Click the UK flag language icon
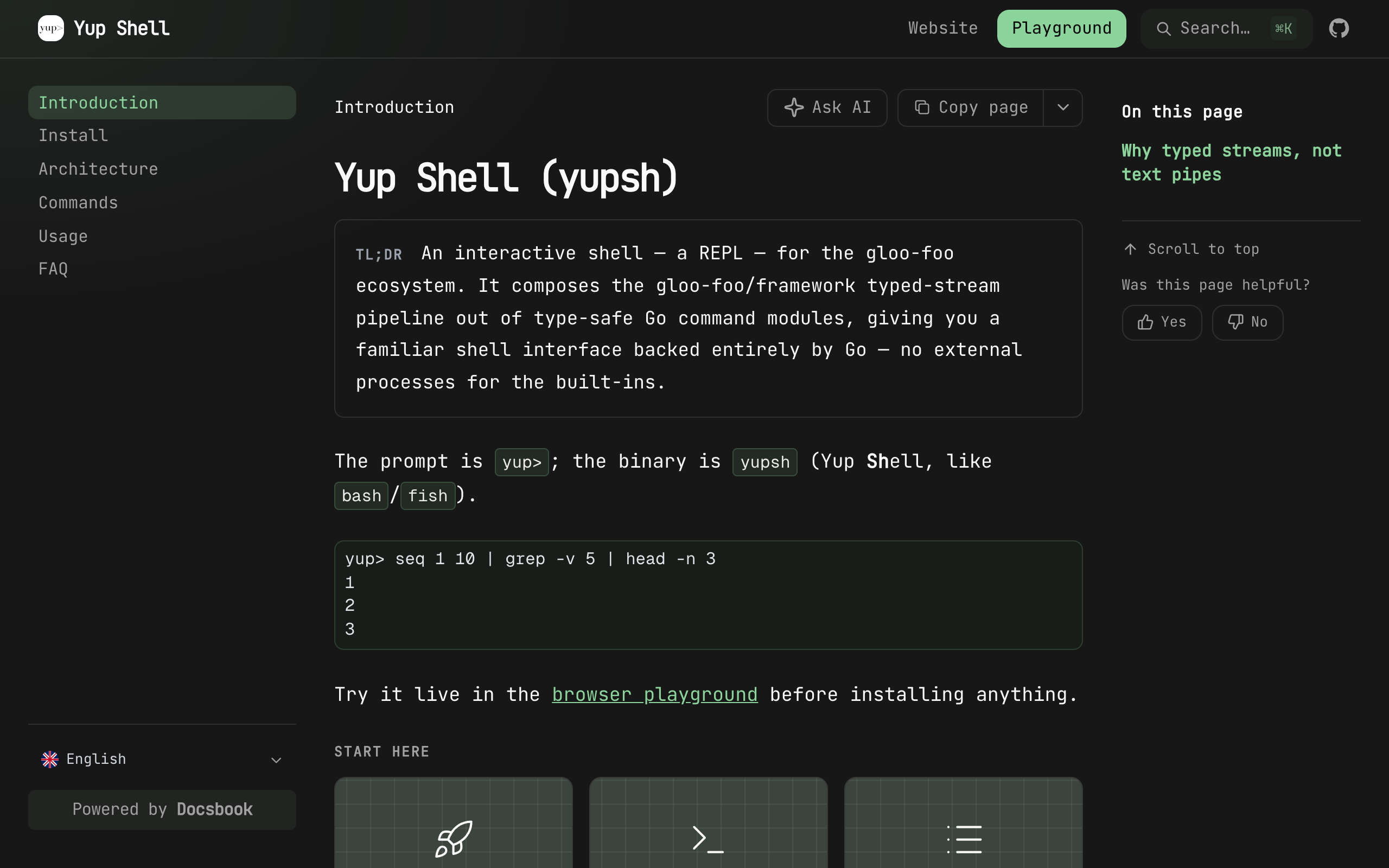 click(x=50, y=759)
